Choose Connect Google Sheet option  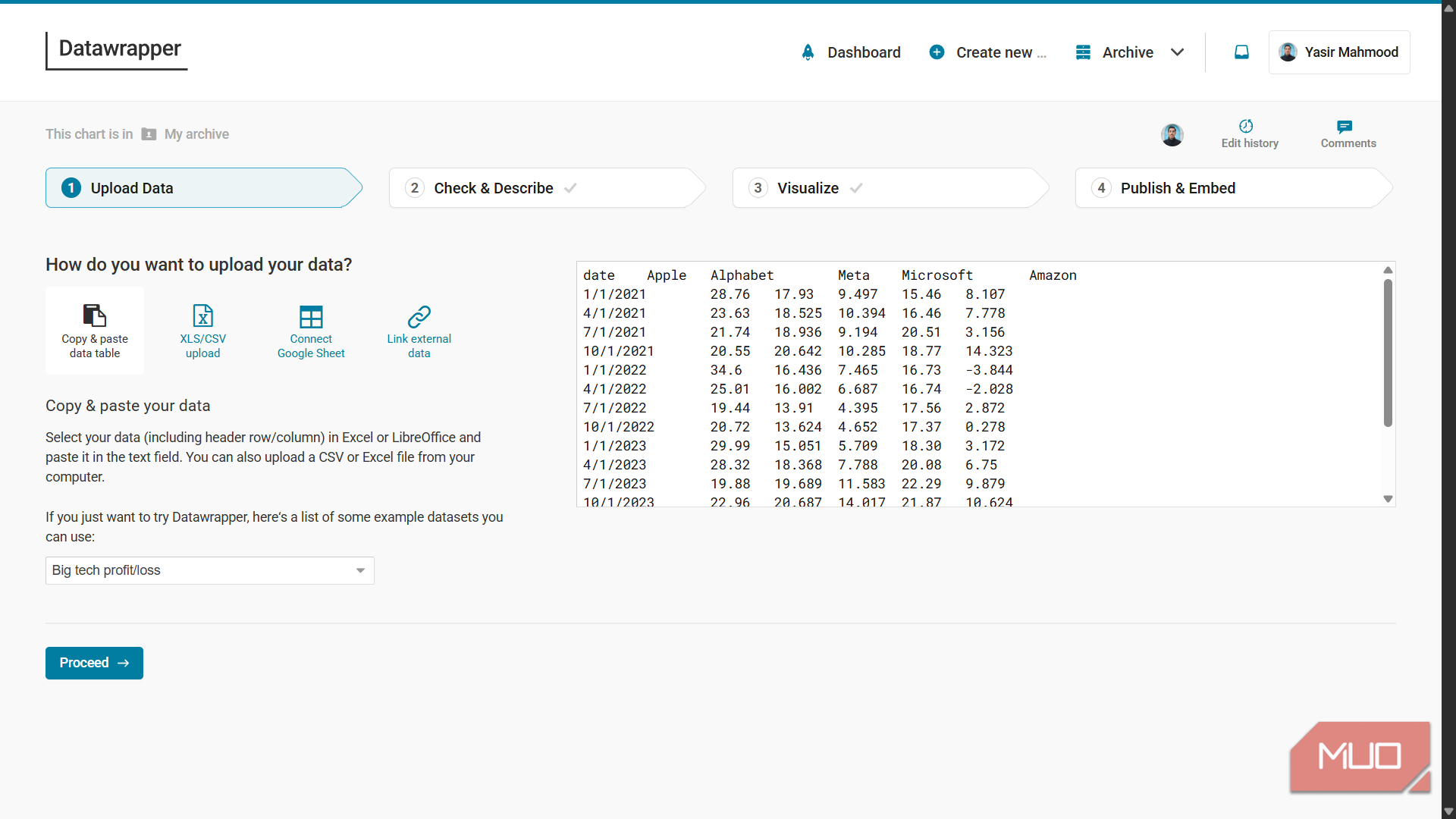coord(311,331)
